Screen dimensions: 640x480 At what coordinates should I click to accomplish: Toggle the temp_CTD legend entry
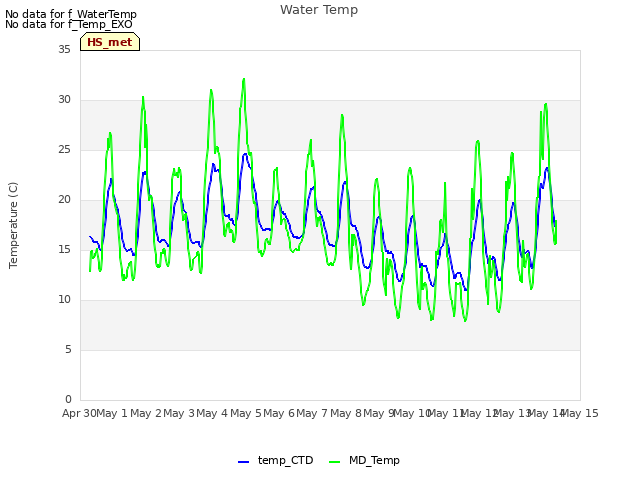click(276, 460)
